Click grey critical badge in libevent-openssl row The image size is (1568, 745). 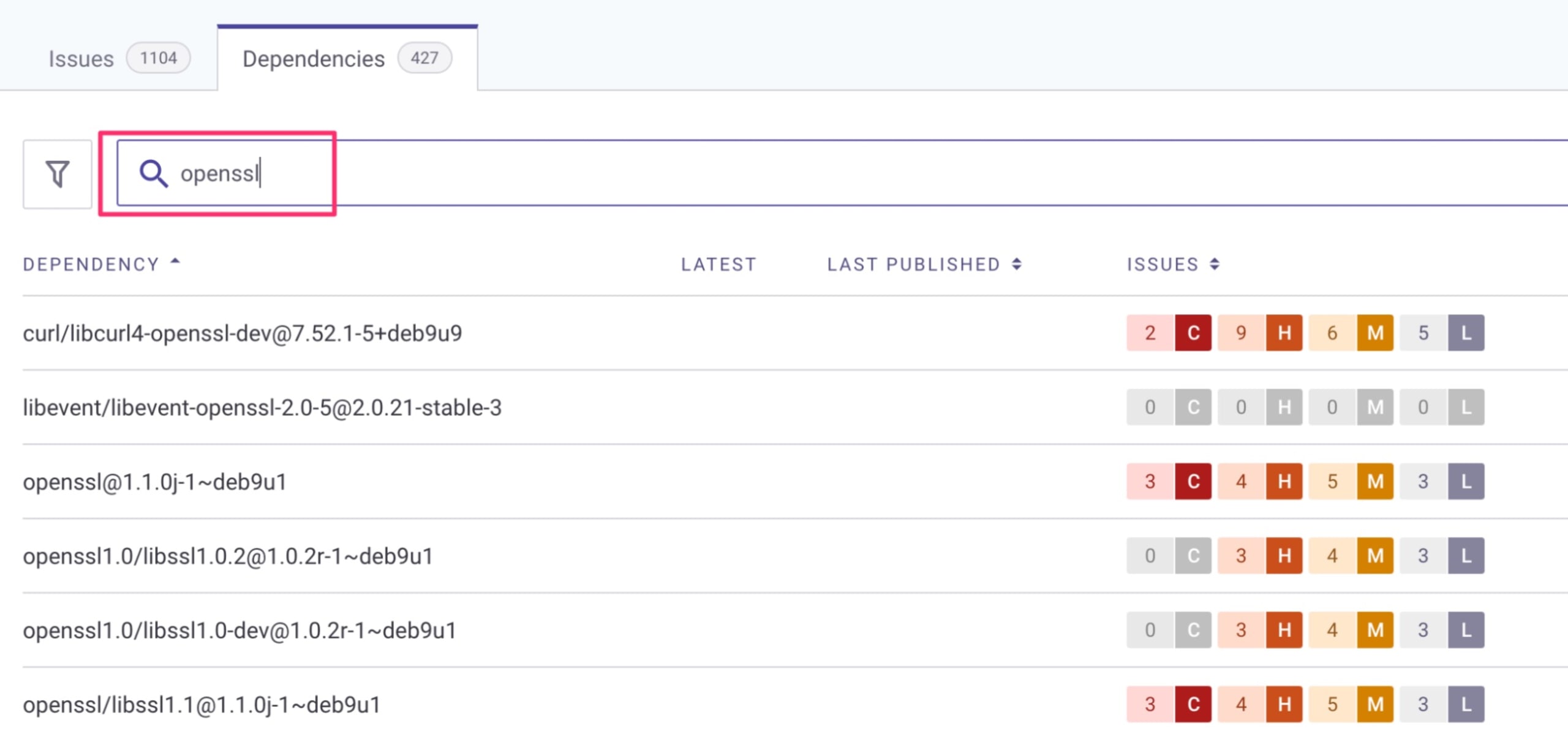1193,407
